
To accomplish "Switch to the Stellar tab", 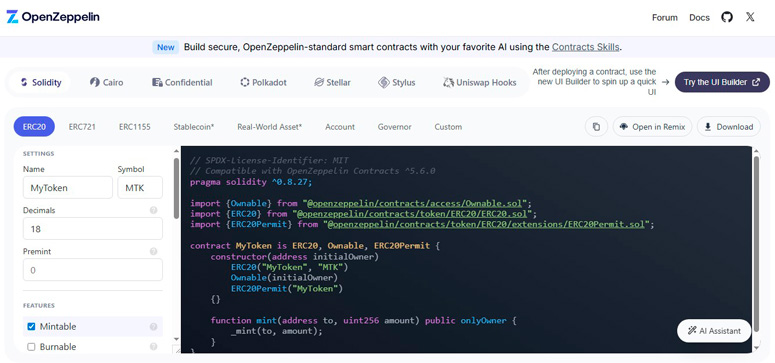I will (332, 83).
